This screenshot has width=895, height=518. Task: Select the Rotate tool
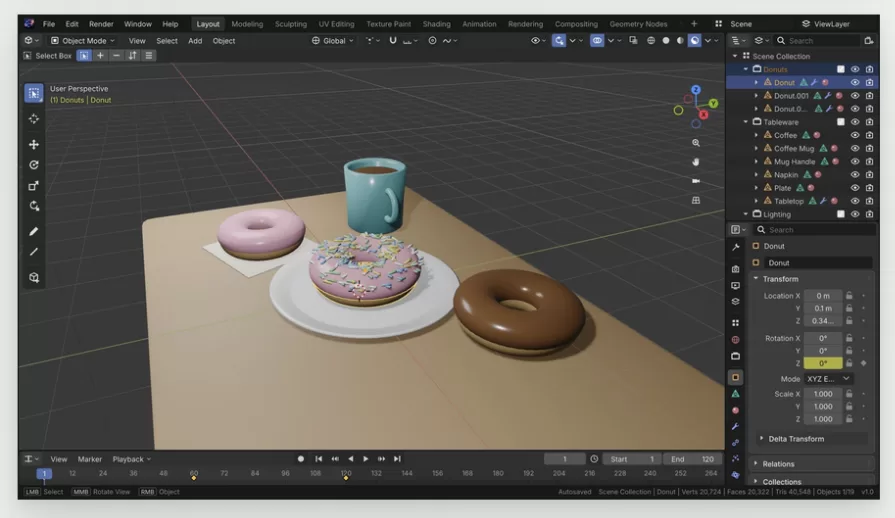[x=34, y=165]
